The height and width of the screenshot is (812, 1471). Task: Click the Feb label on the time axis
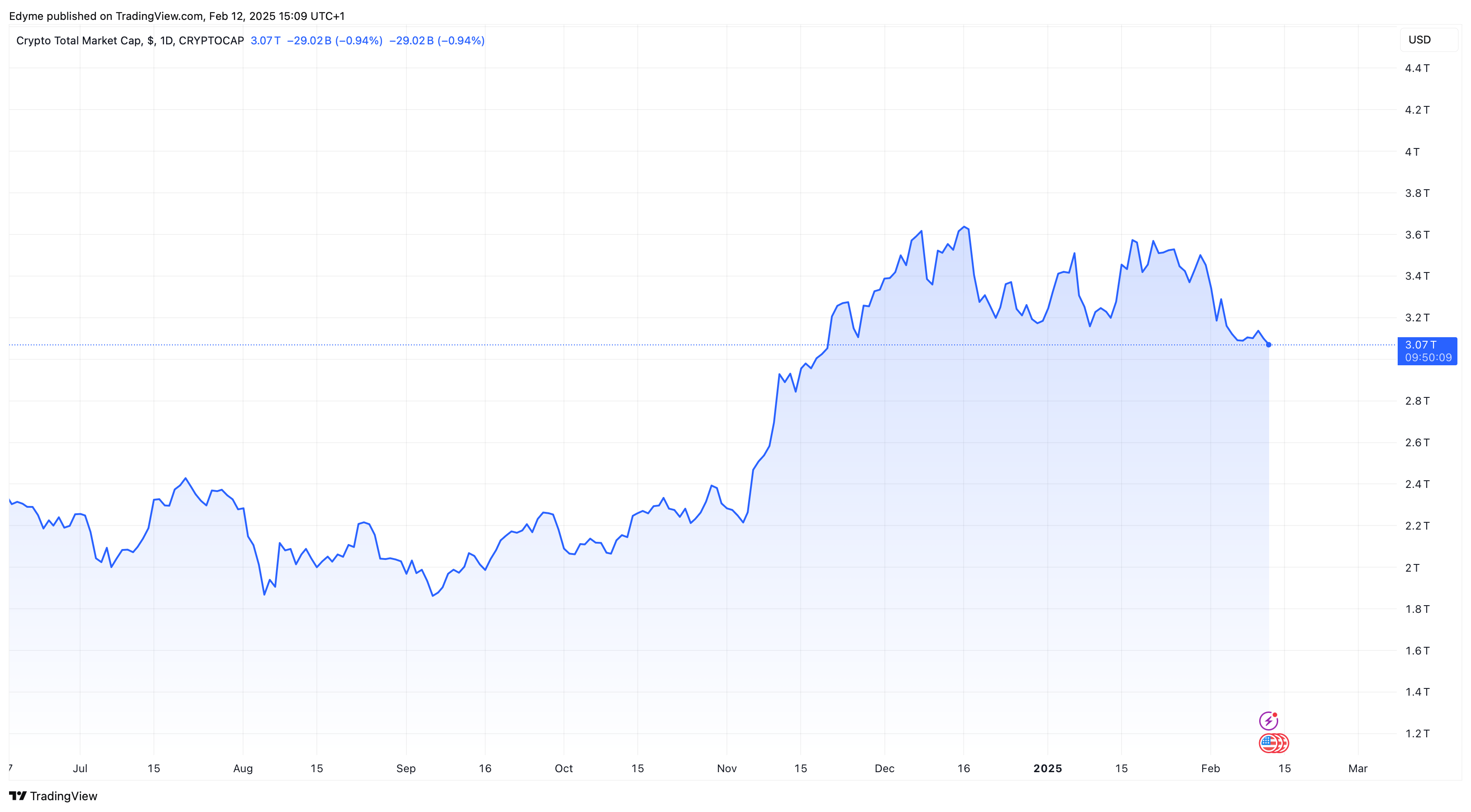(1210, 768)
